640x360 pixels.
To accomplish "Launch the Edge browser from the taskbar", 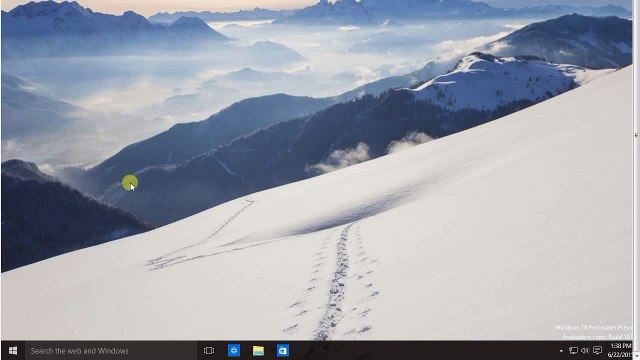I will tap(234, 351).
